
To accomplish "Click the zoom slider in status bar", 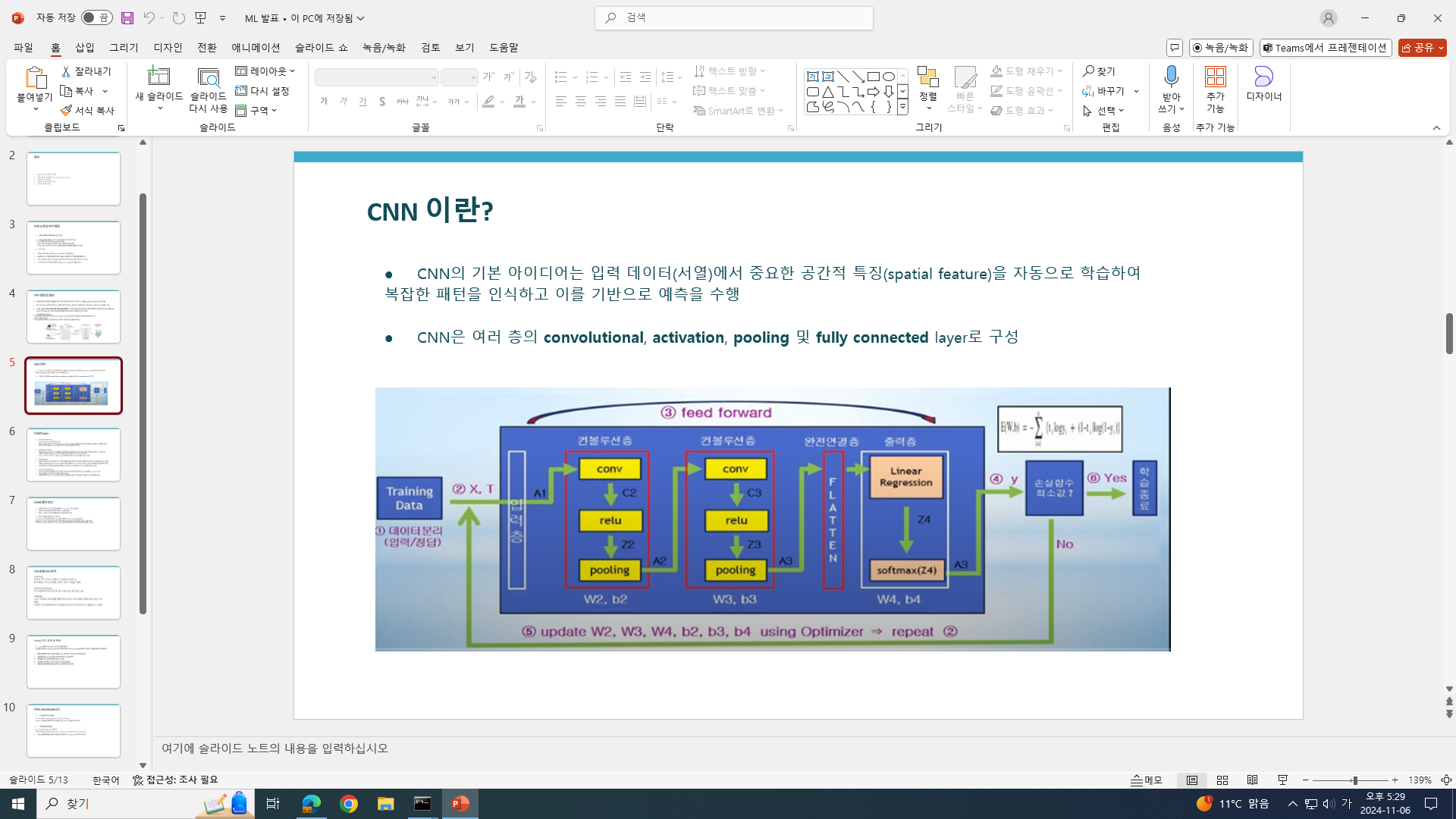I will point(1354,780).
